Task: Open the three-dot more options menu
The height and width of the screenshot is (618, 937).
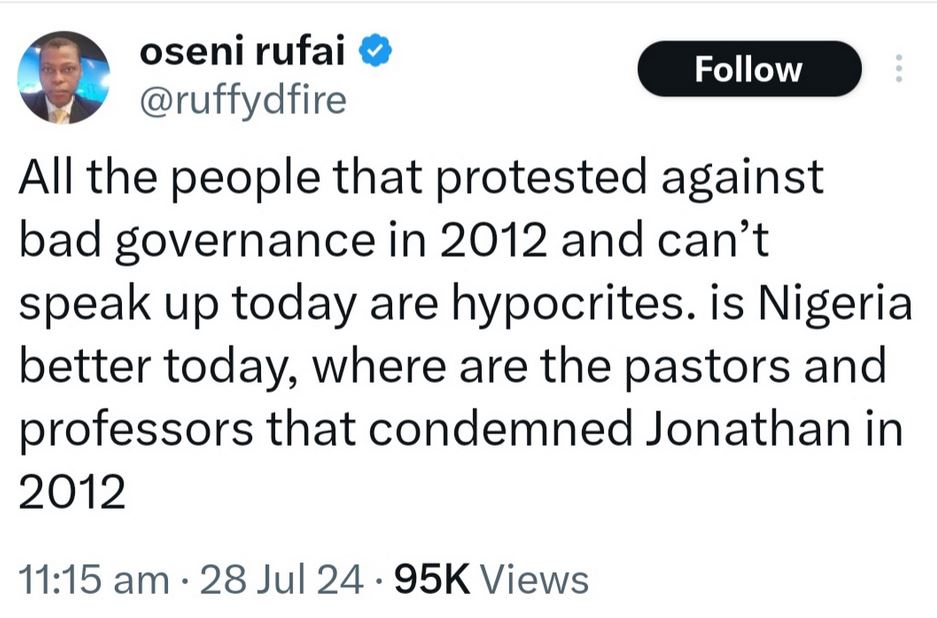Action: 897,69
